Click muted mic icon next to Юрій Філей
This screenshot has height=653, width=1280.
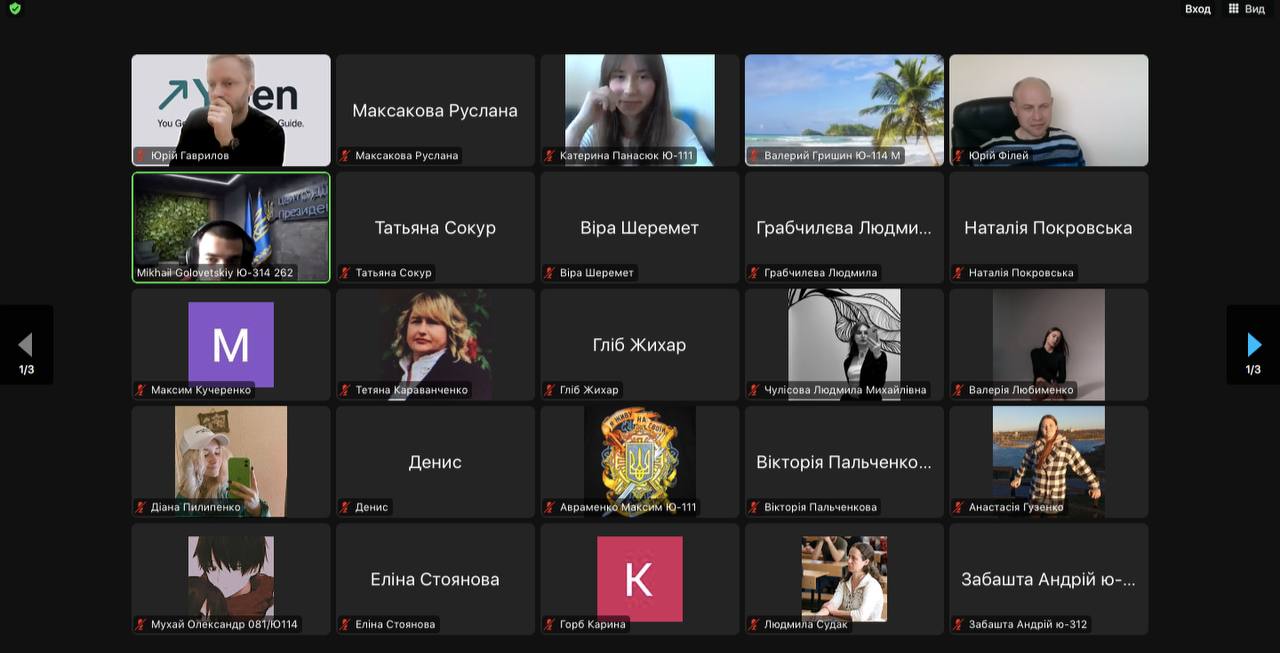(x=960, y=156)
